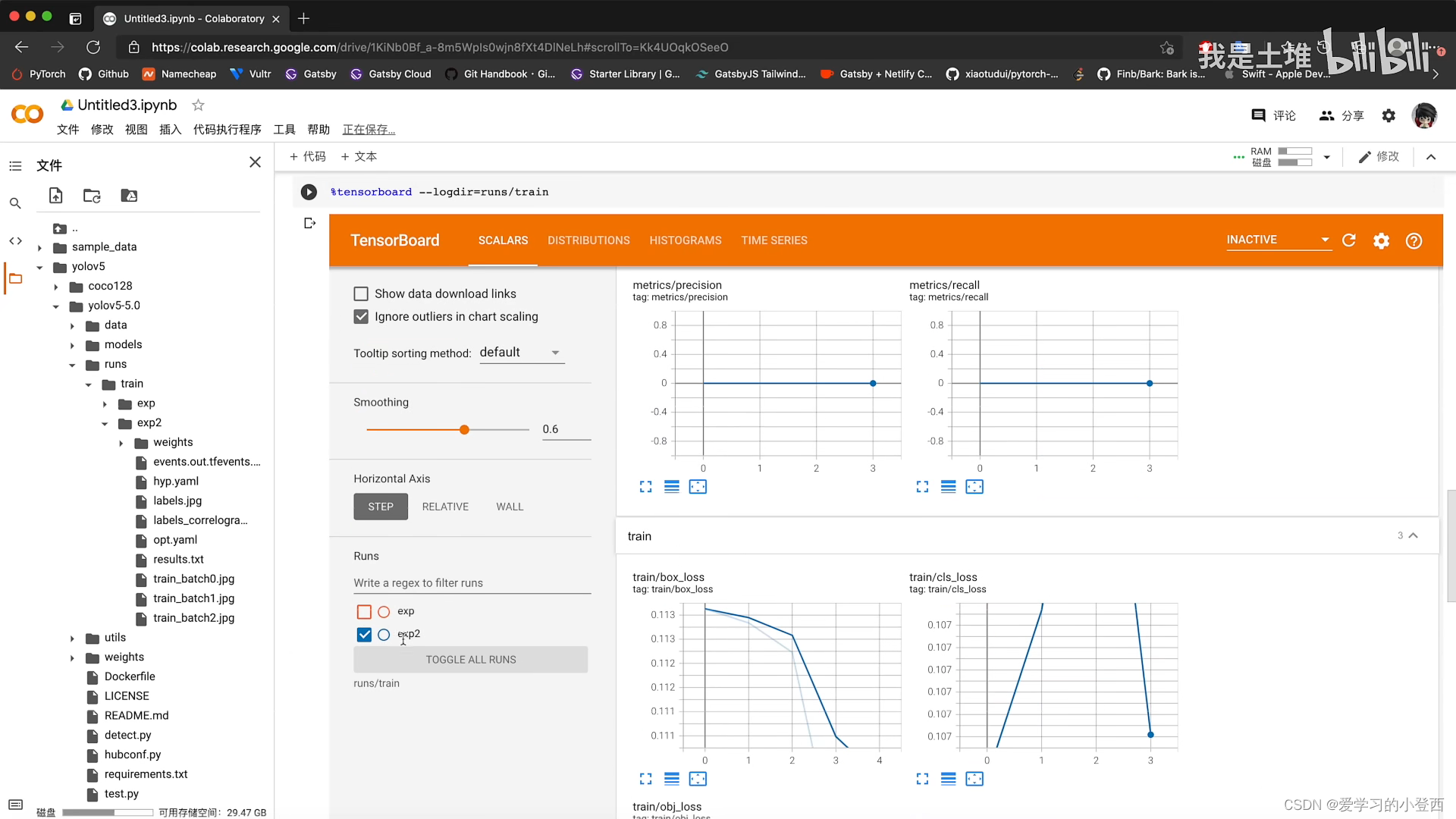Click TOGGLE ALL RUNS button
This screenshot has width=1456, height=819.
[x=470, y=660]
